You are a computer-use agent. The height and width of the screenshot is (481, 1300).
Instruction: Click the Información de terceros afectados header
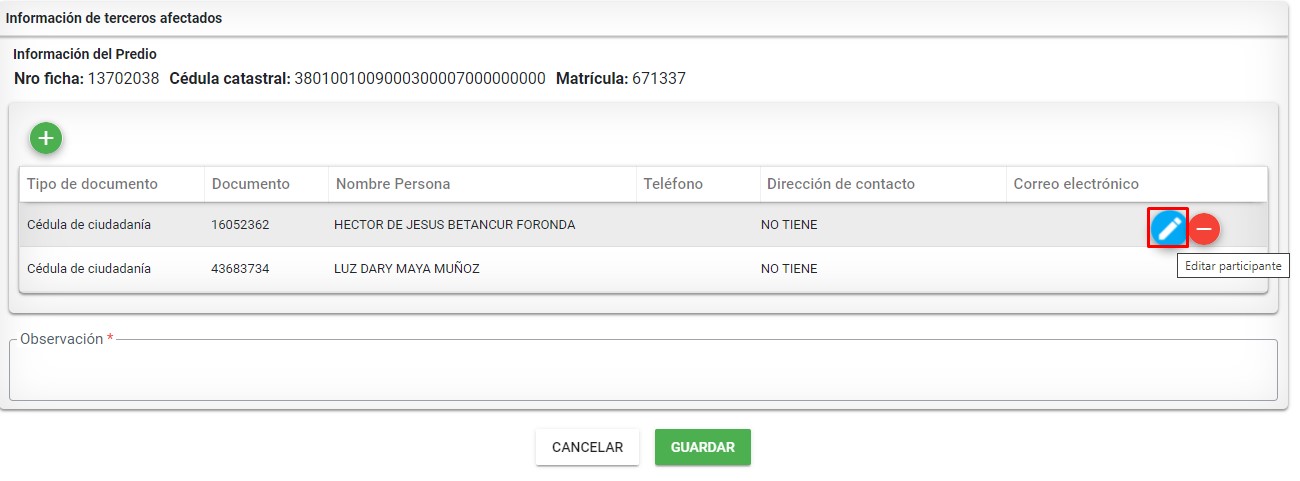114,18
